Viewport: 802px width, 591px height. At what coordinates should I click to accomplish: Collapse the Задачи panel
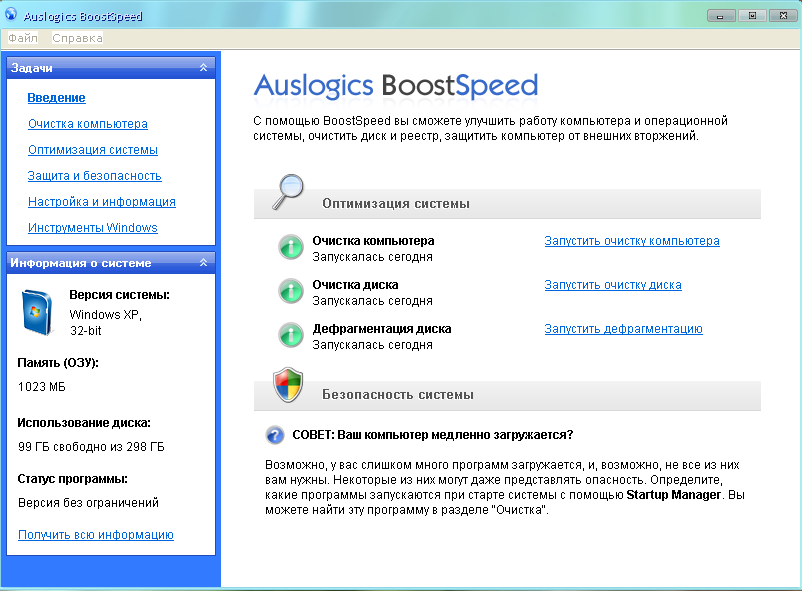[203, 68]
